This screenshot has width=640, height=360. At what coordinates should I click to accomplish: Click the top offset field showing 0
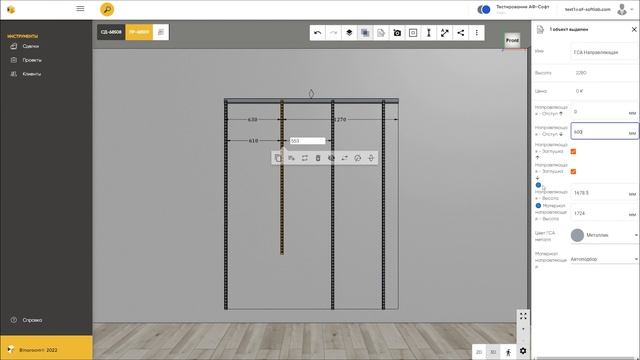(604, 111)
